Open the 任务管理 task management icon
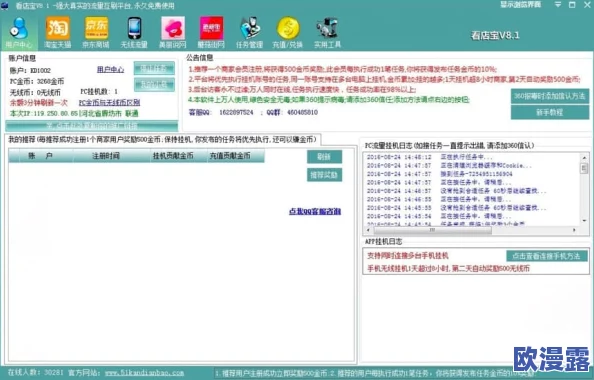 250,33
